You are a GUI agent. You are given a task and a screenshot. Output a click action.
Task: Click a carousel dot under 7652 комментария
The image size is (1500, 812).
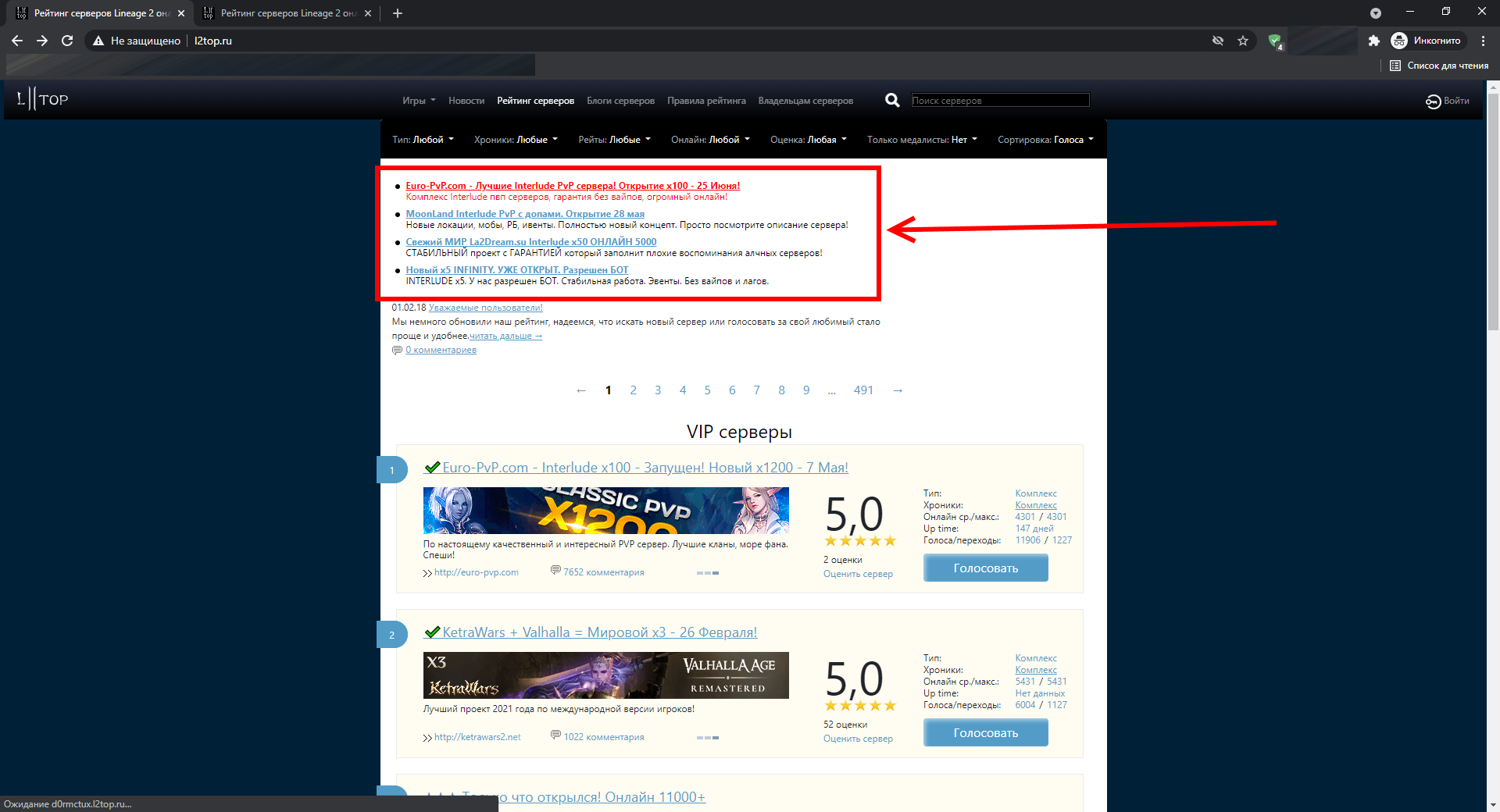pyautogui.click(x=708, y=572)
